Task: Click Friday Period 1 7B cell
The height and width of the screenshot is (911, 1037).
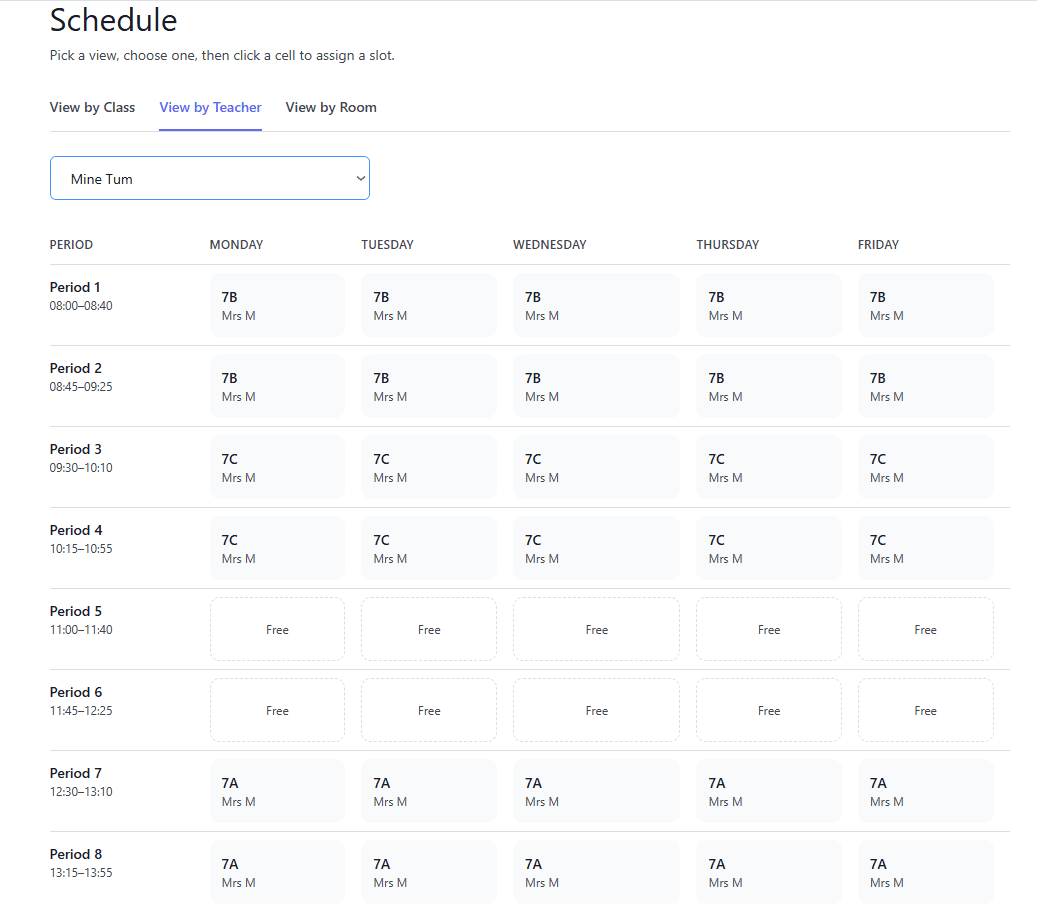Action: (925, 305)
